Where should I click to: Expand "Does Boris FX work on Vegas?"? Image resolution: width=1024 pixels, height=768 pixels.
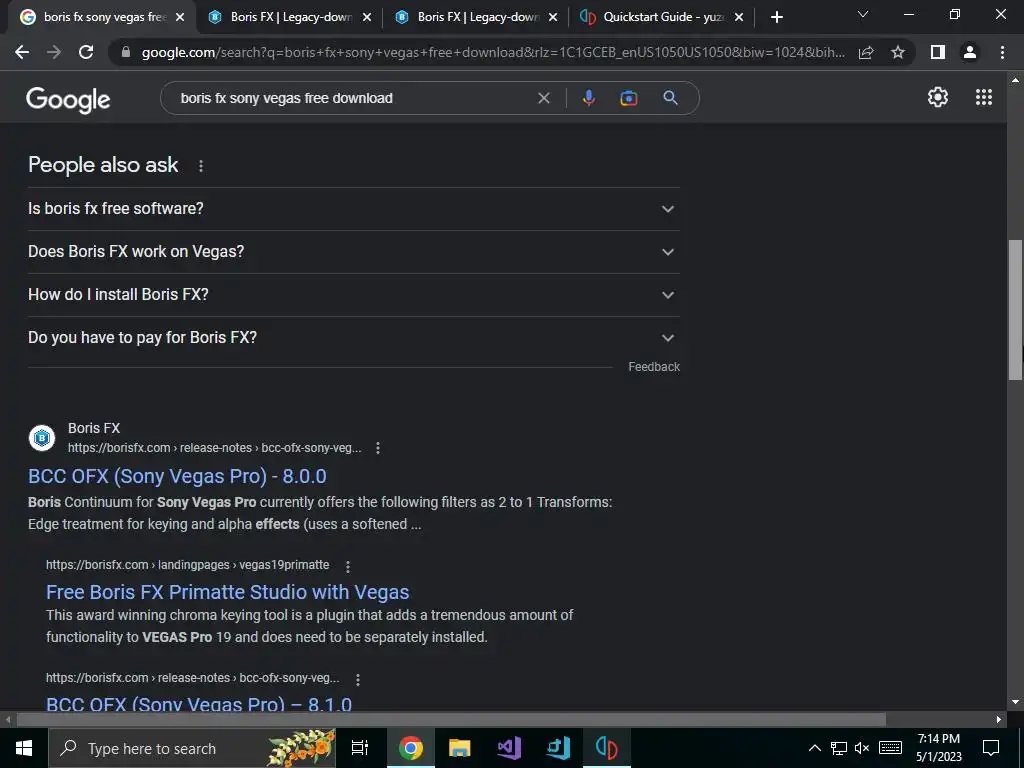pos(353,252)
